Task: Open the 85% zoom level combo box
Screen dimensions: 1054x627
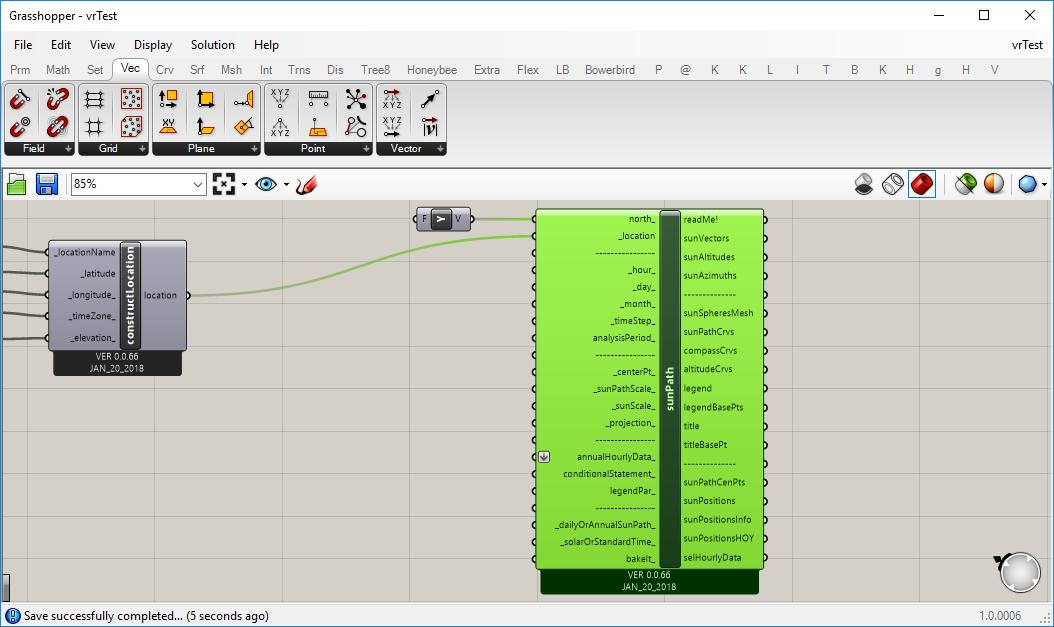Action: tap(138, 184)
